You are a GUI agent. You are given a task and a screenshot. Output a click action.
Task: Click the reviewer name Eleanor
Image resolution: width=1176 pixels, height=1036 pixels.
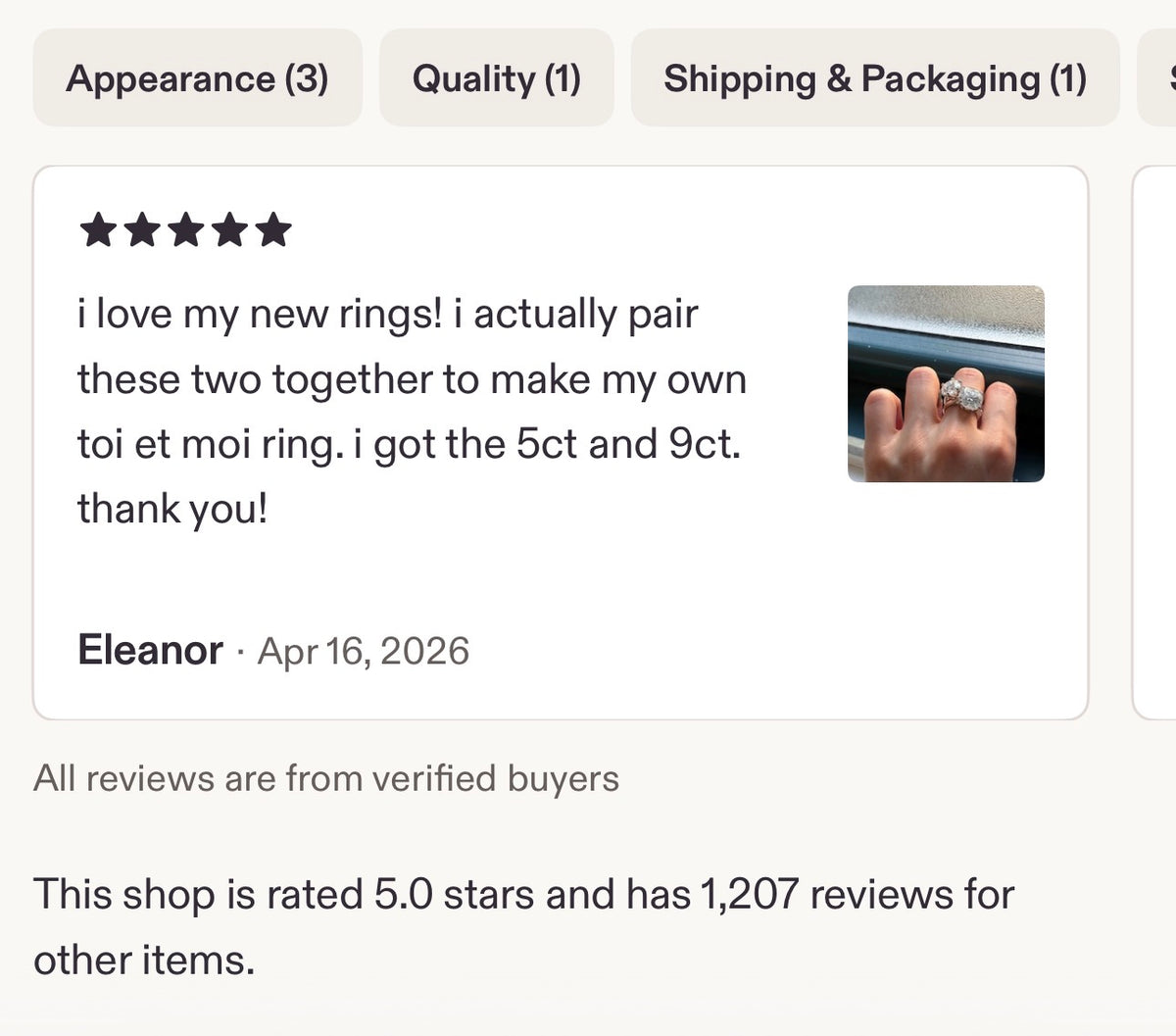[150, 650]
